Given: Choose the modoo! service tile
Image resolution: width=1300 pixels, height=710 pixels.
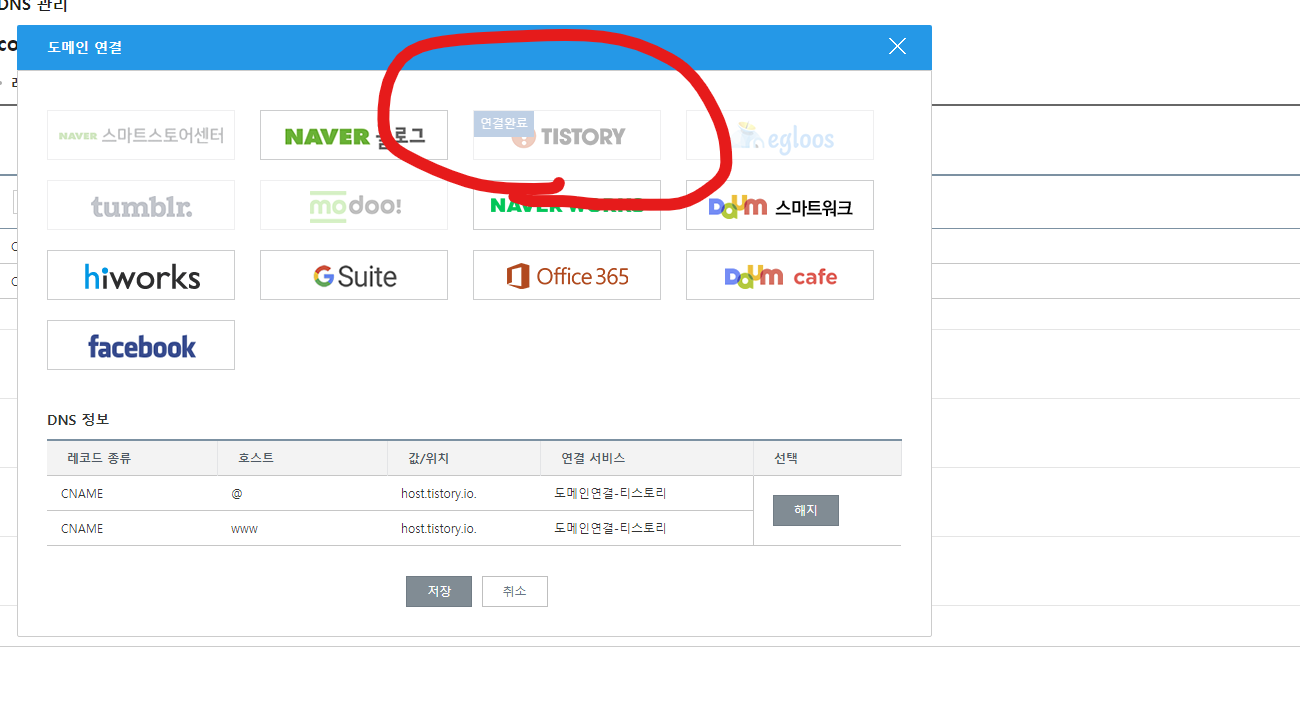Looking at the screenshot, I should pyautogui.click(x=354, y=205).
